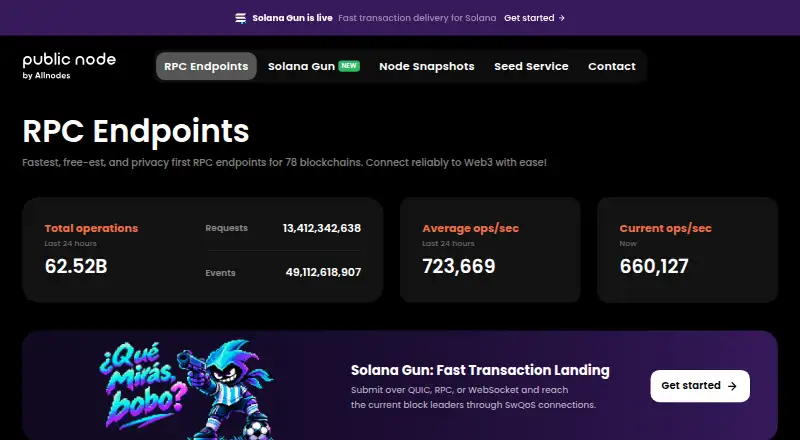The image size is (800, 440).
Task: Click the white Get started button
Action: point(700,386)
